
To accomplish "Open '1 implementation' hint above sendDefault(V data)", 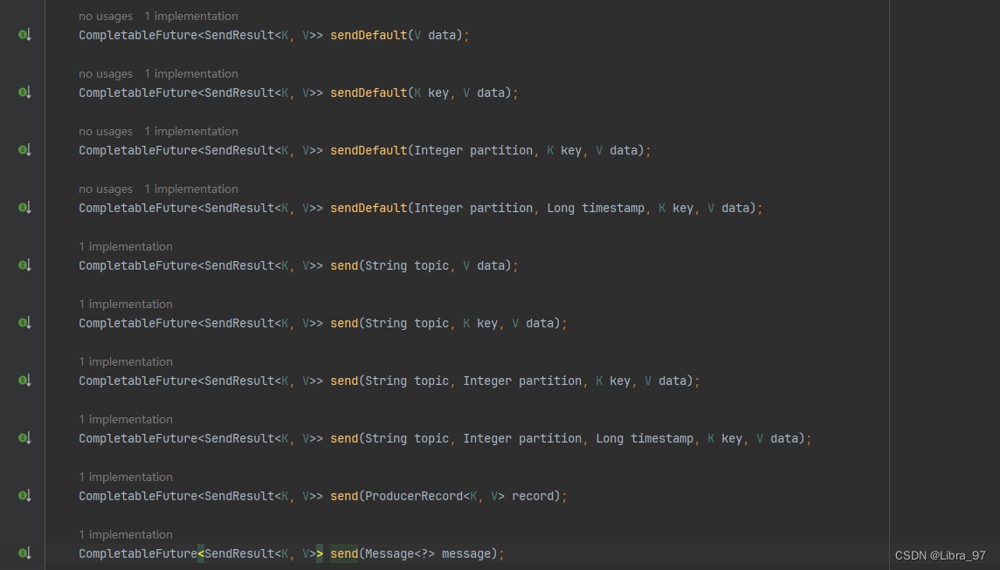I will (191, 16).
